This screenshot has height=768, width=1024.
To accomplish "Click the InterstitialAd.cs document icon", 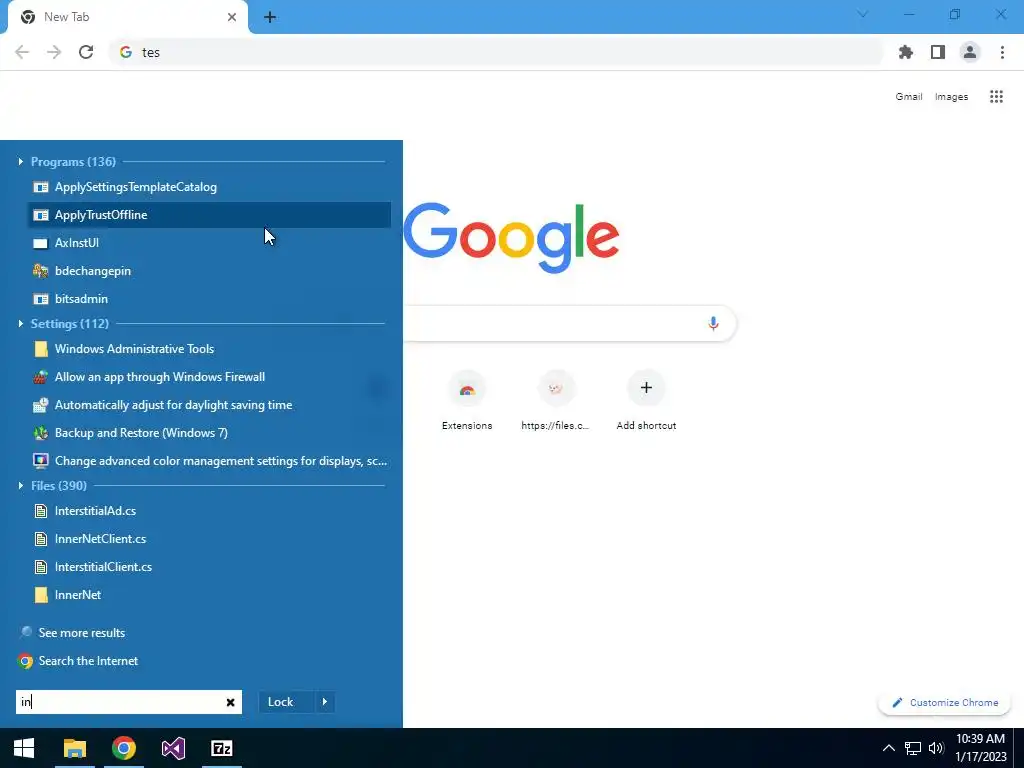I will (40, 511).
